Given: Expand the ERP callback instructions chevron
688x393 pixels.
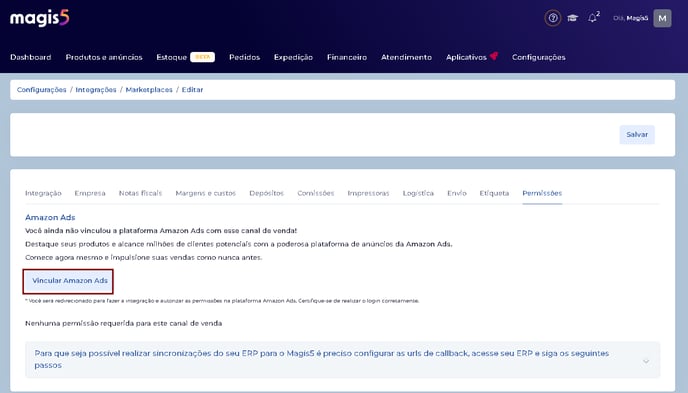Looking at the screenshot, I should [x=646, y=361].
